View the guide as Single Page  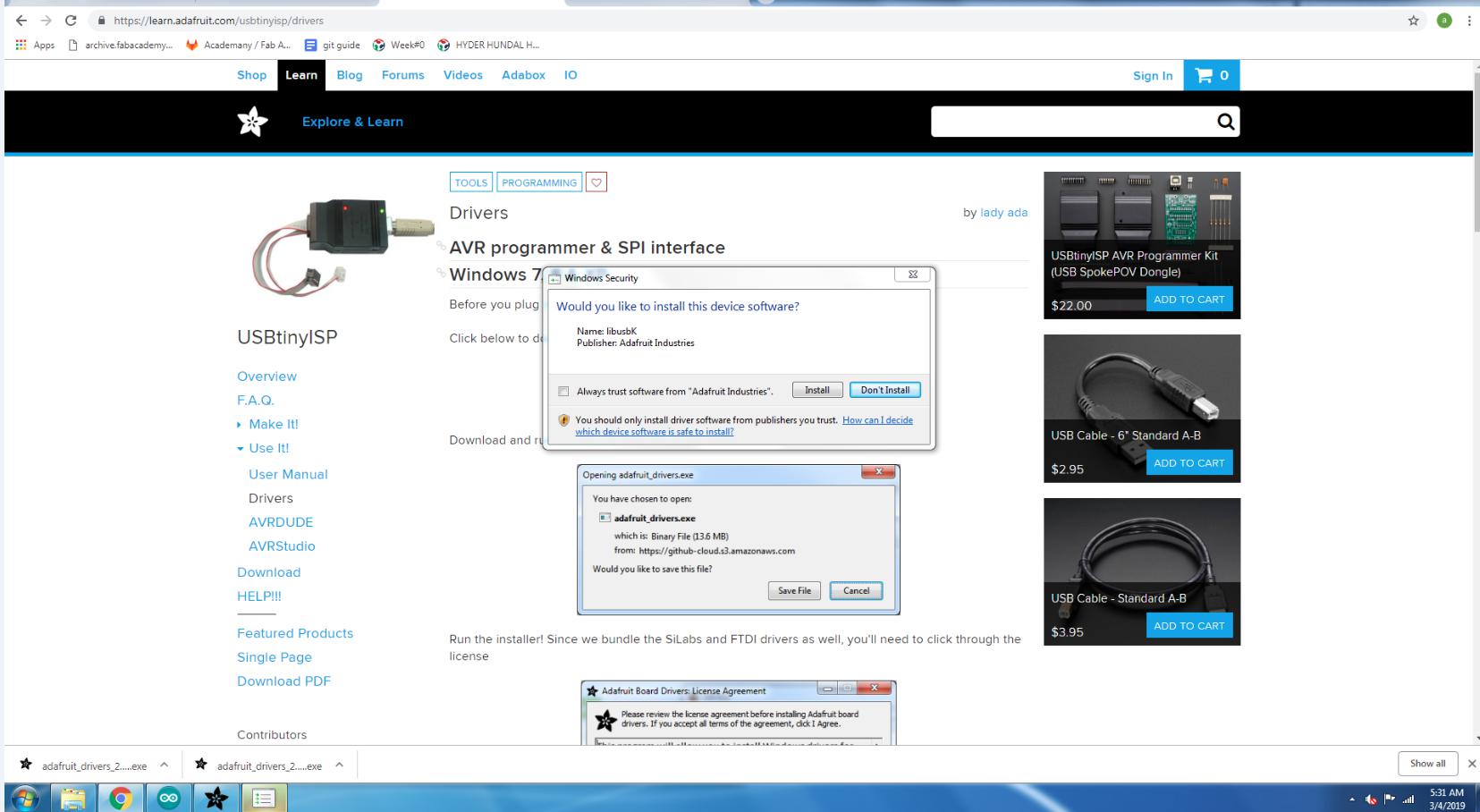(275, 657)
